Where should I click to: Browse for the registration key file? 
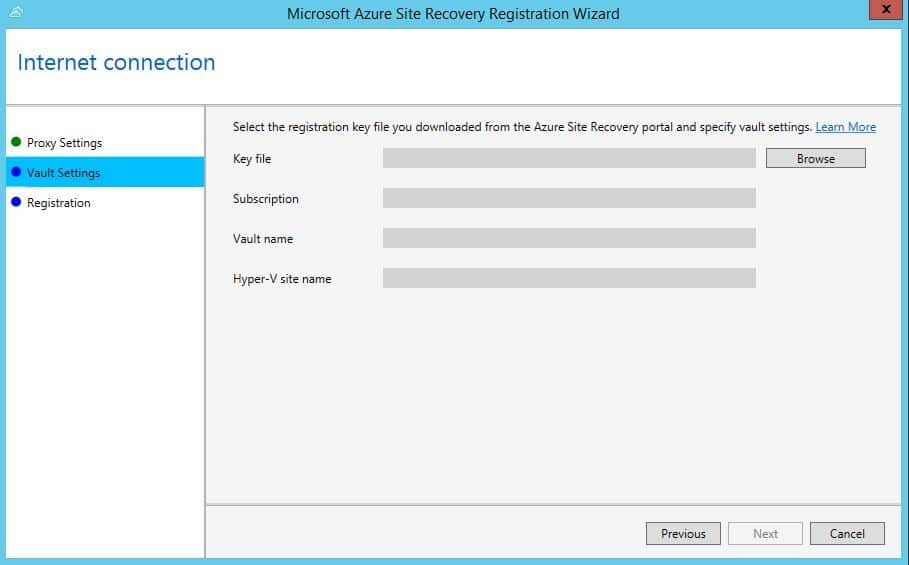coord(815,158)
